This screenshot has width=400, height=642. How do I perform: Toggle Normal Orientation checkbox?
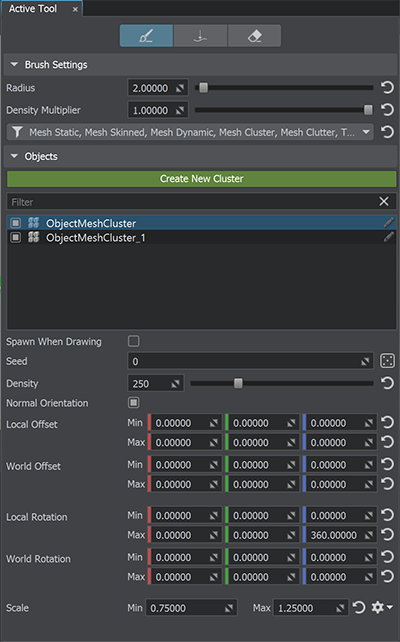click(133, 403)
